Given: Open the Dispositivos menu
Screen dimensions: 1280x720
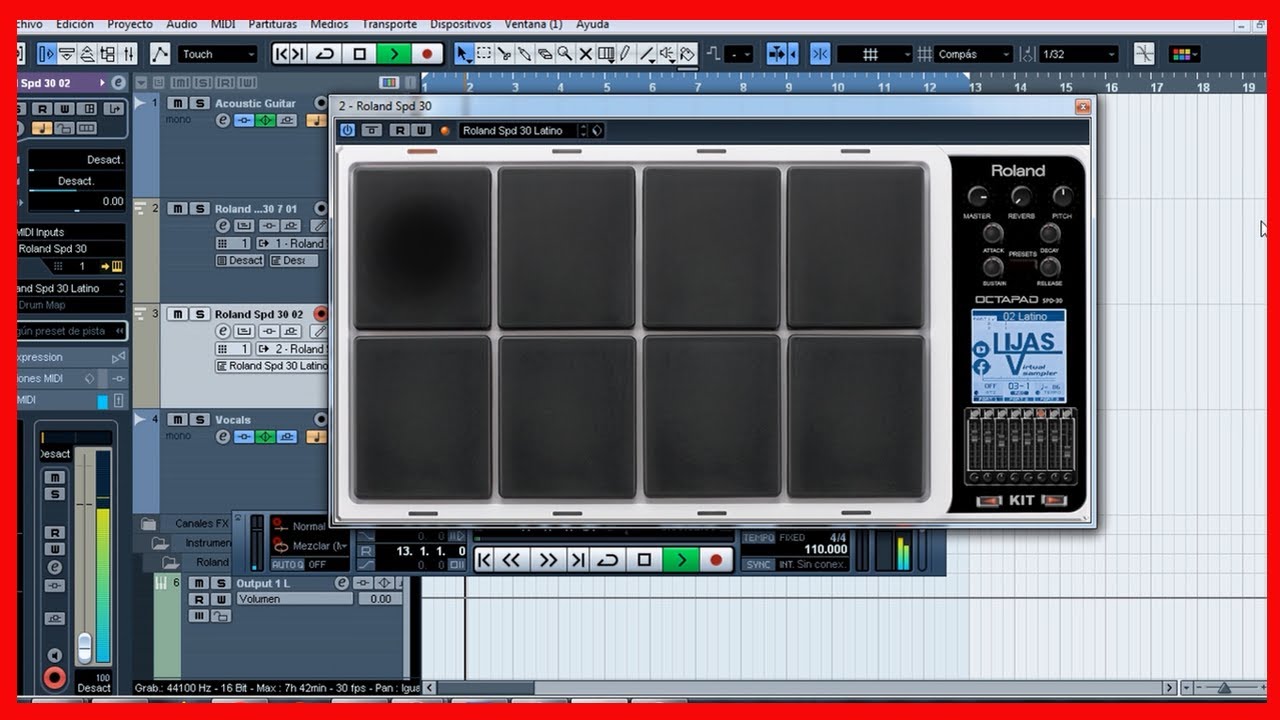Looking at the screenshot, I should pos(461,24).
